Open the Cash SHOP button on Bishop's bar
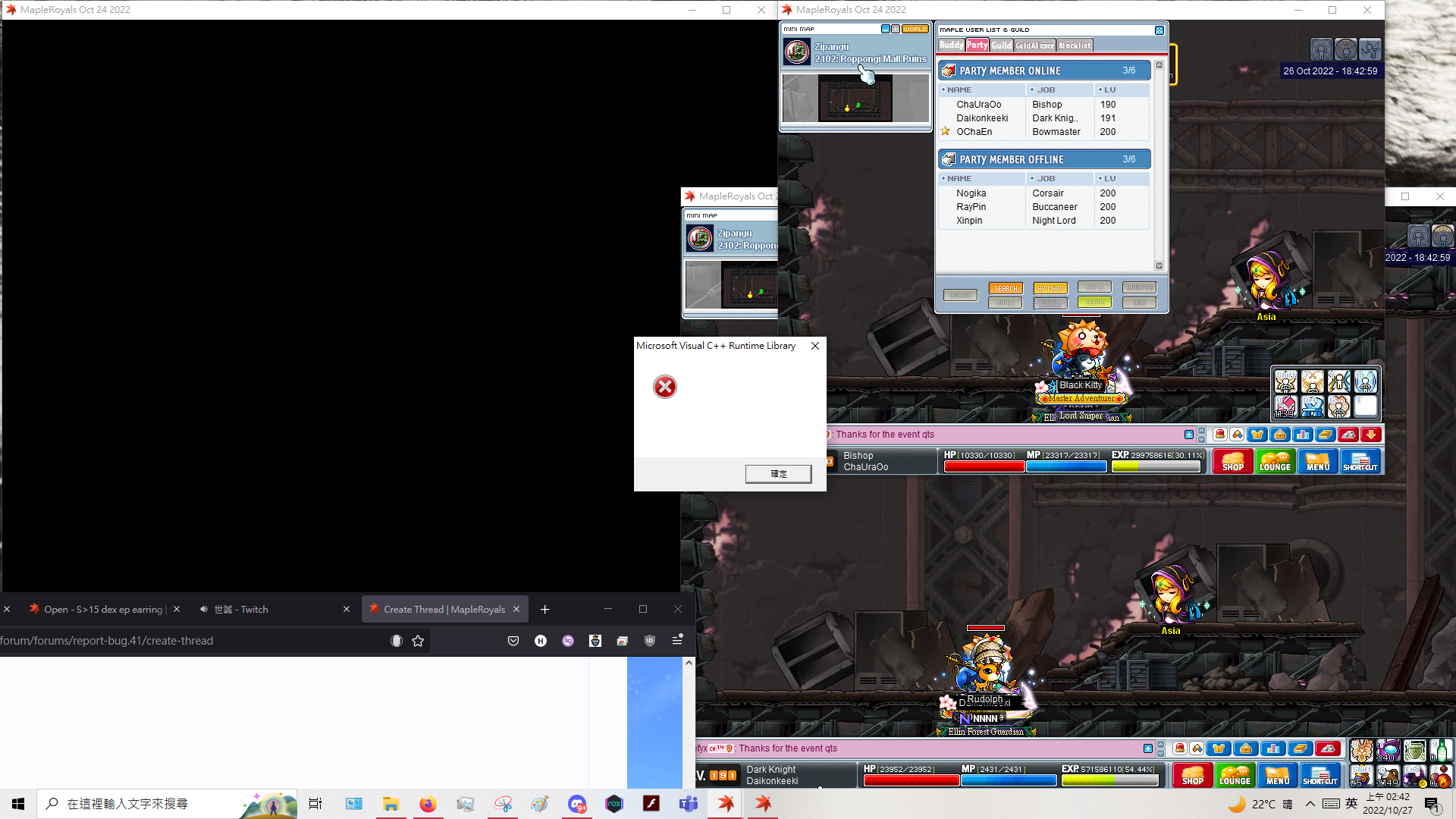Viewport: 1456px width, 819px height. click(1232, 461)
